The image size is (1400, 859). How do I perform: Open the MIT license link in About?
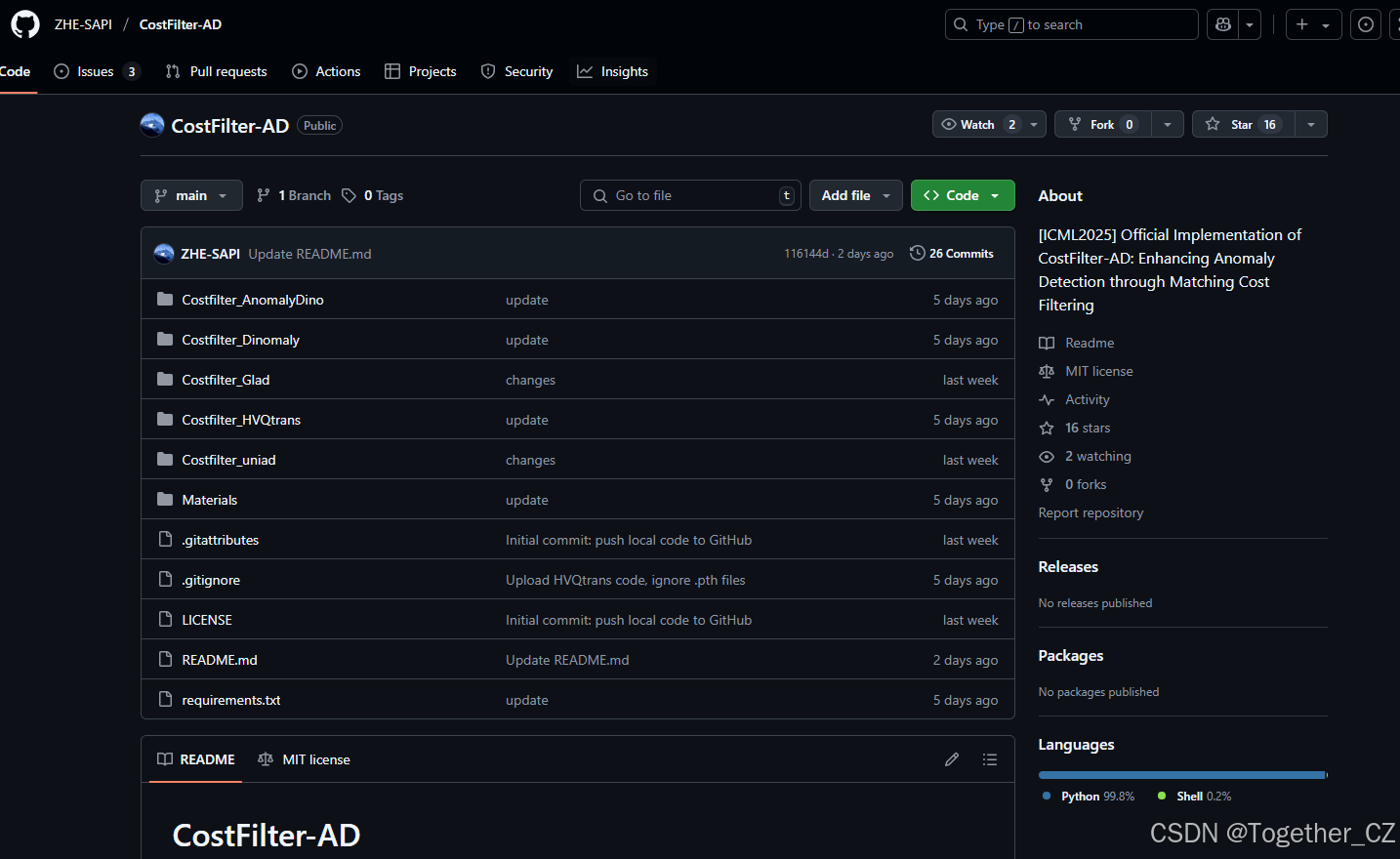(x=1098, y=371)
